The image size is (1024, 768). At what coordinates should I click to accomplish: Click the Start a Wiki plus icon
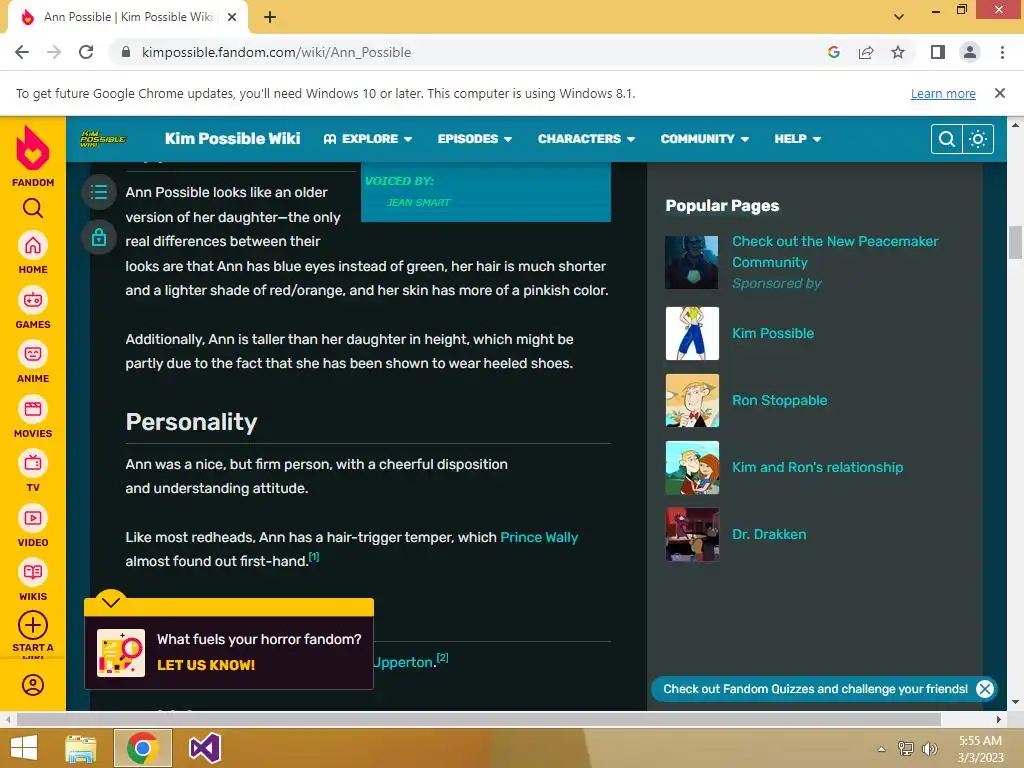[33, 626]
